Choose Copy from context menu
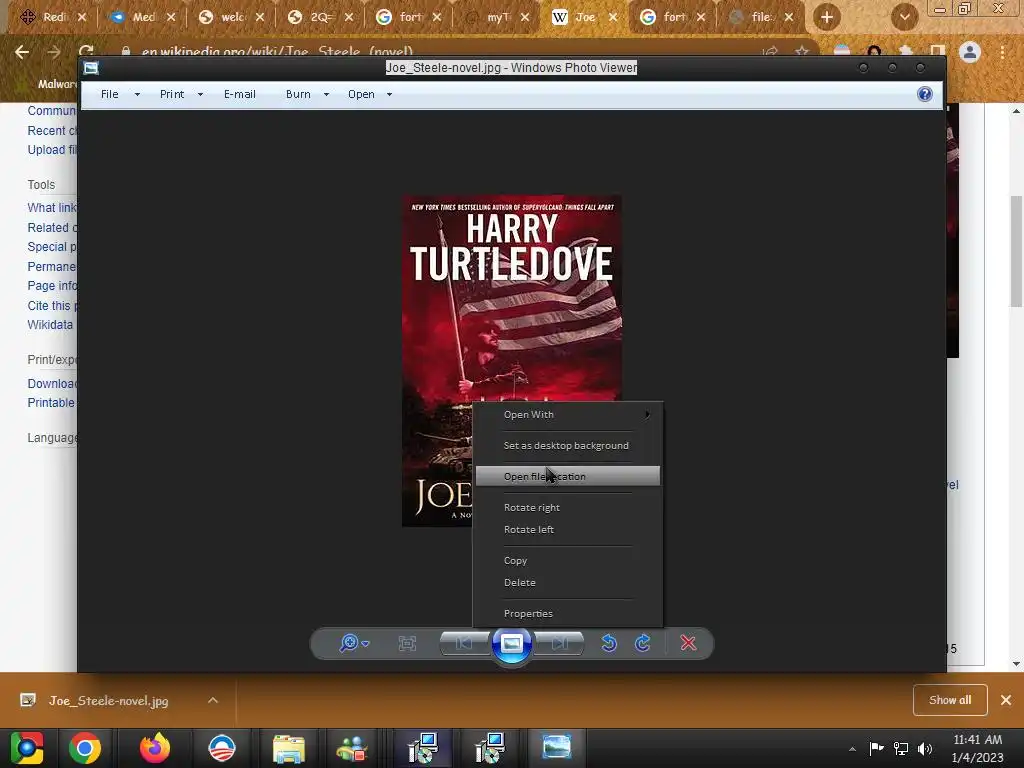The image size is (1024, 768). click(x=568, y=560)
